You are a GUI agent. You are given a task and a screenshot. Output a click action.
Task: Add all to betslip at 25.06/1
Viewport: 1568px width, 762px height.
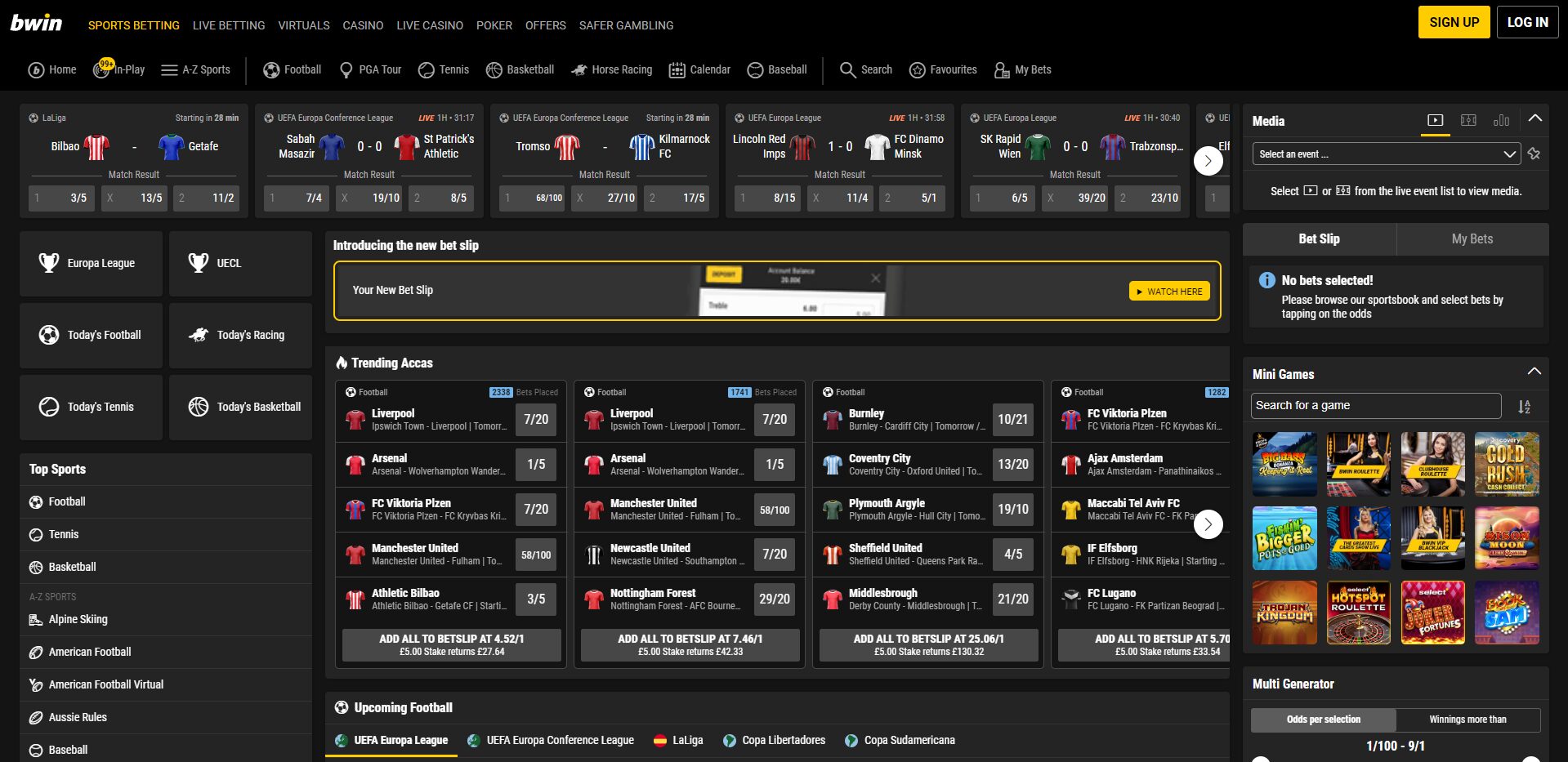point(929,645)
